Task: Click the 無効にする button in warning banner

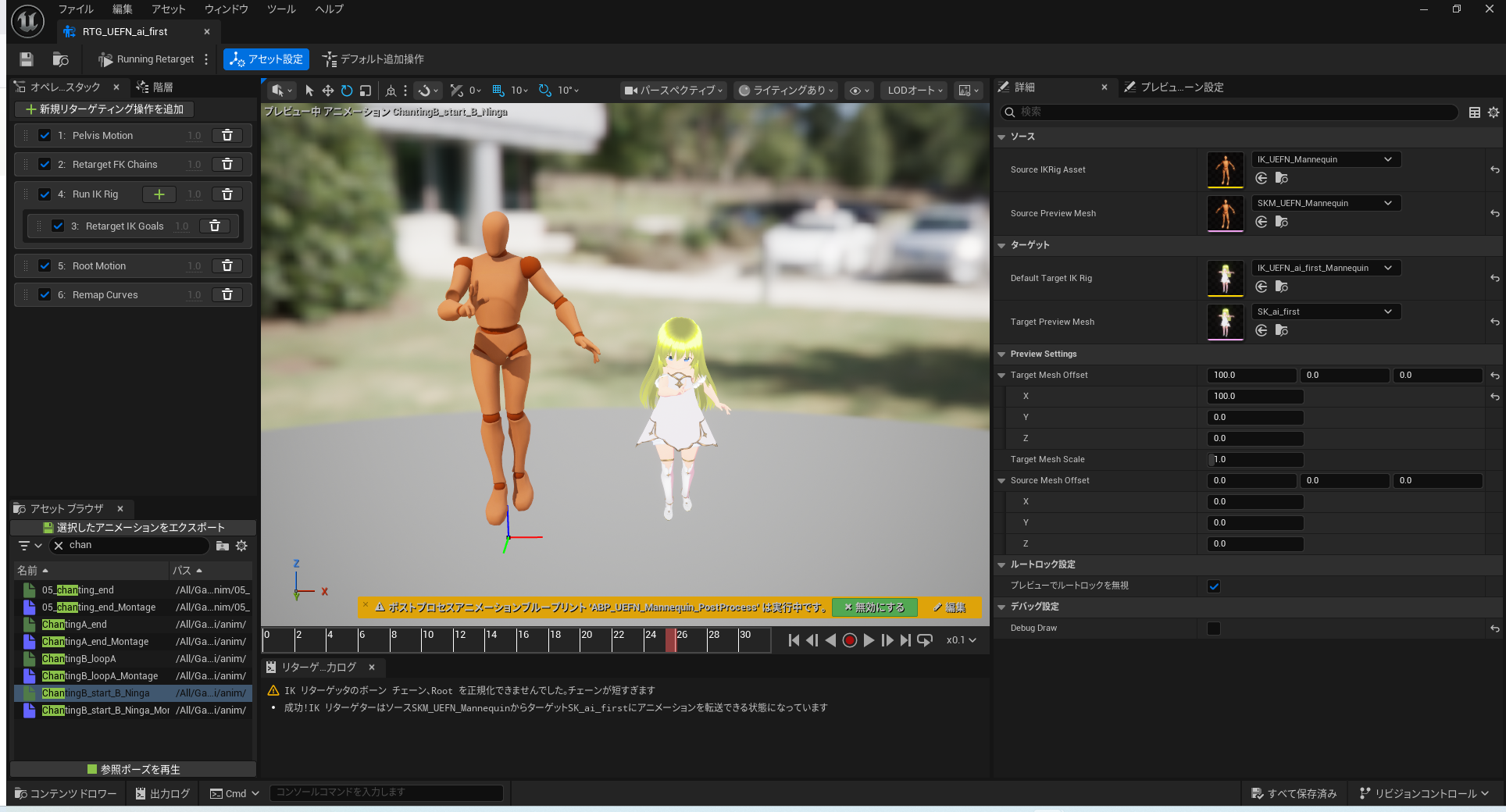Action: coord(874,607)
